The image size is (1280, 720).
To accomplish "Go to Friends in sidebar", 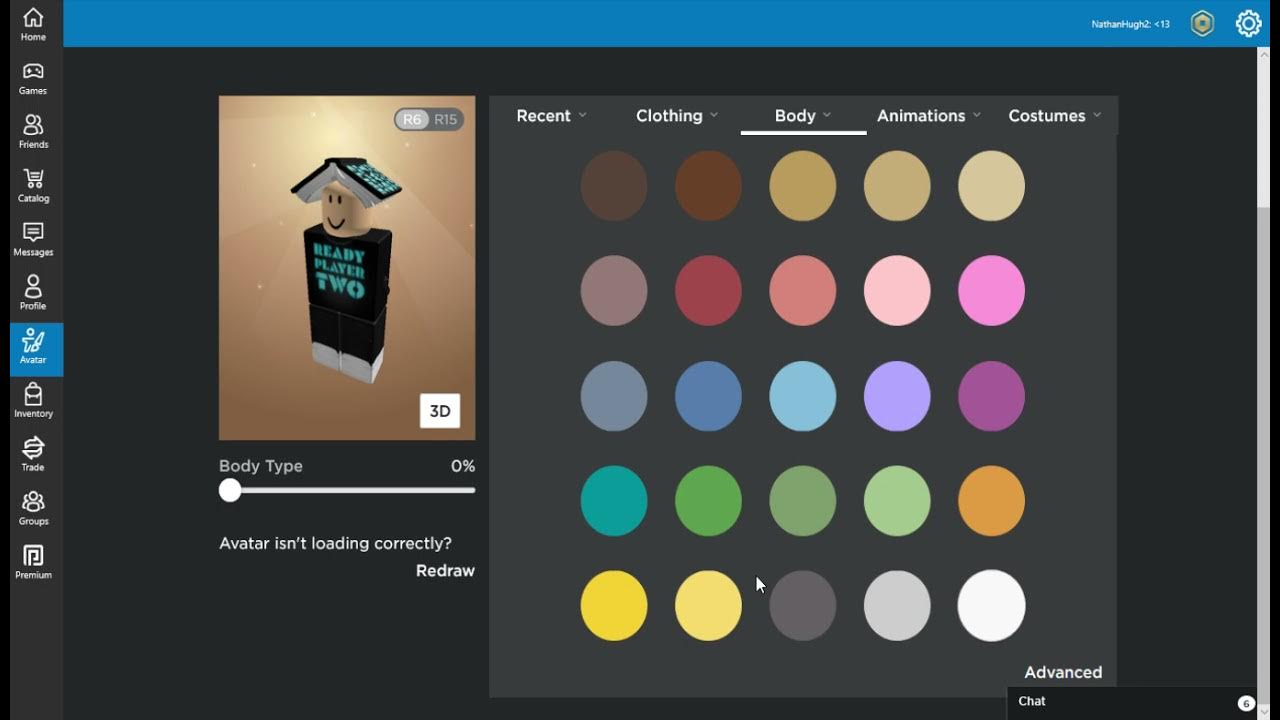I will [33, 132].
